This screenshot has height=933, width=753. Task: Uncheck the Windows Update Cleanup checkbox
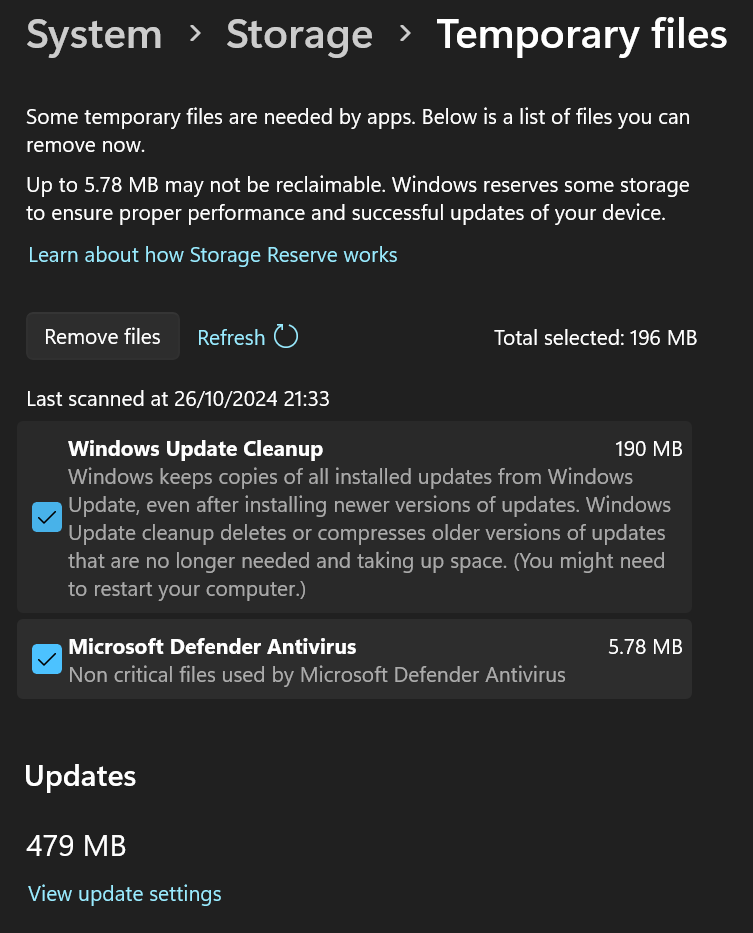click(47, 517)
